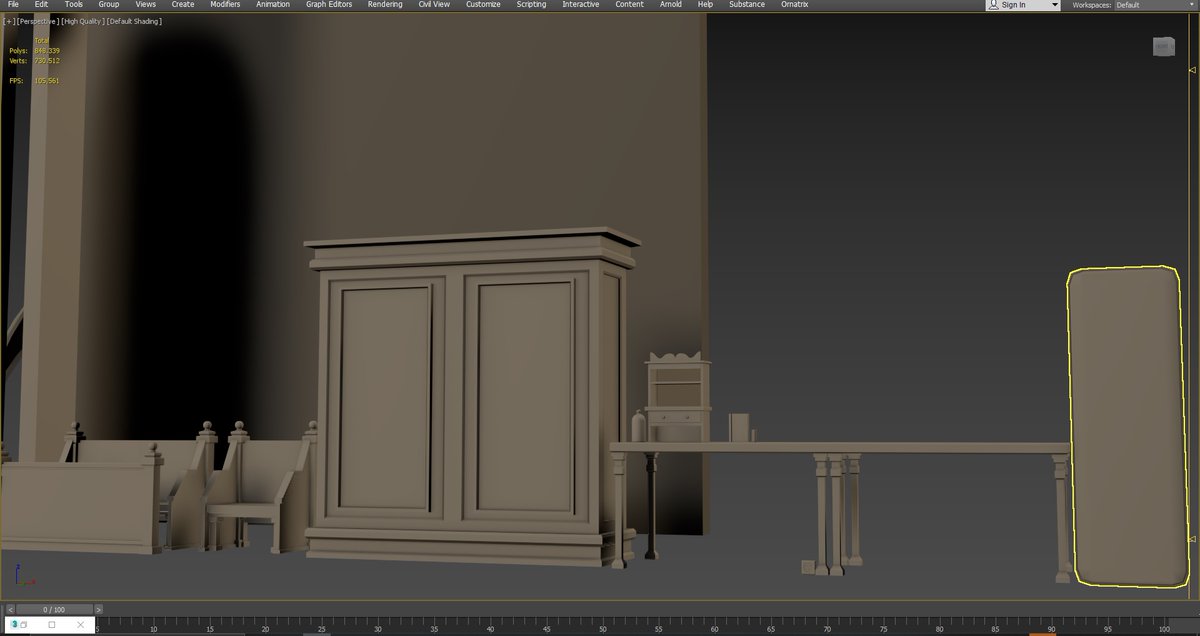
Task: Open the Scripting menu
Action: [531, 4]
